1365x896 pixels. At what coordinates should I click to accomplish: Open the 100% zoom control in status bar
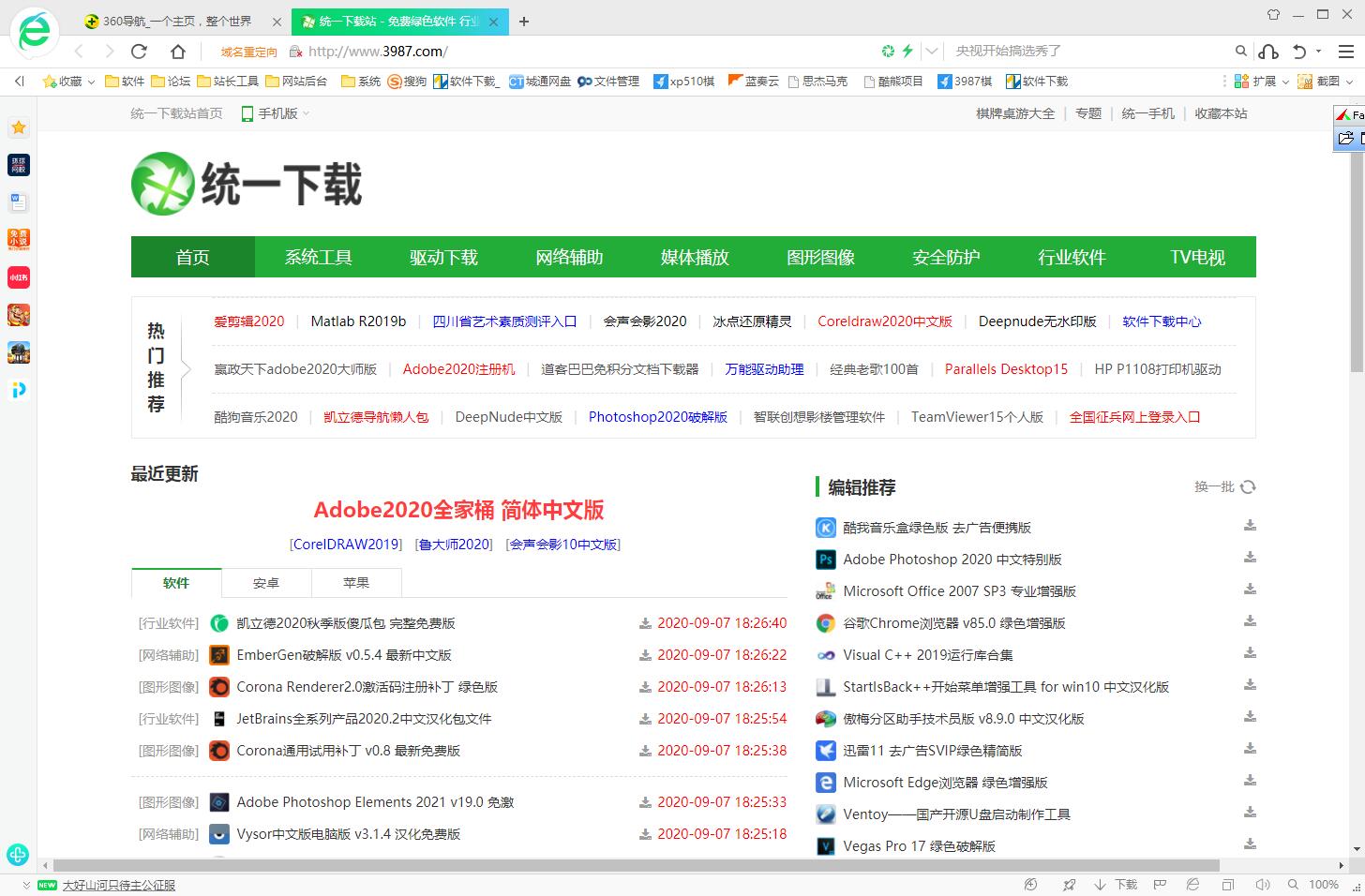point(1313,885)
